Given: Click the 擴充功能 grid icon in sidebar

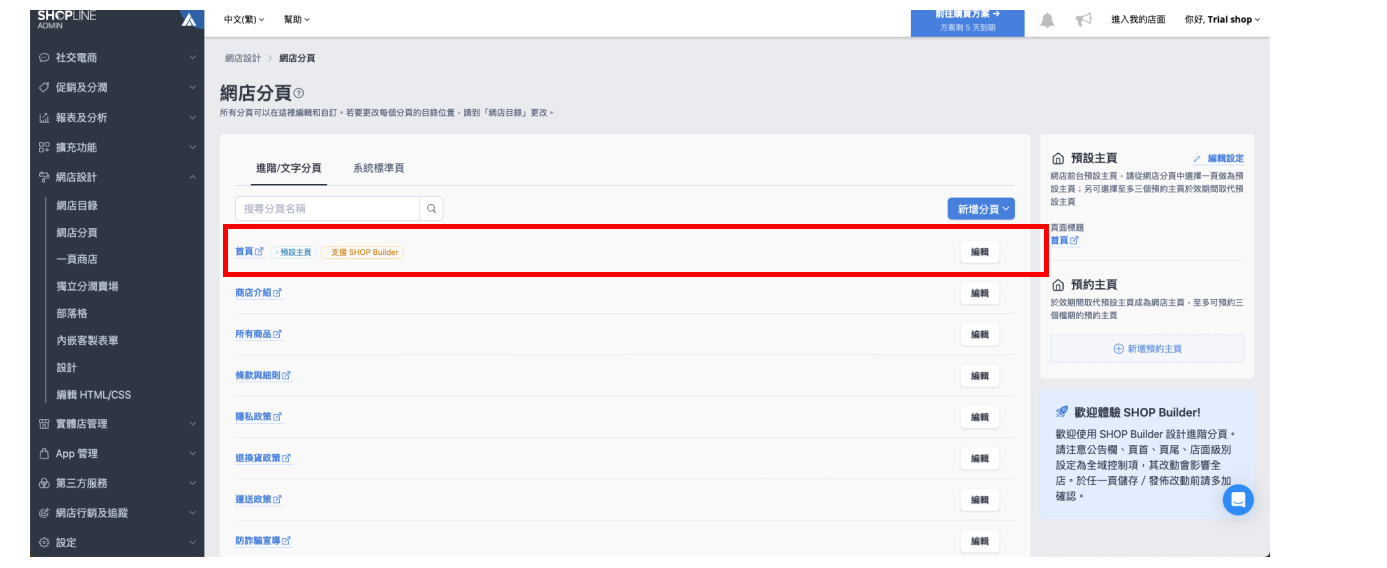Looking at the screenshot, I should coord(44,148).
